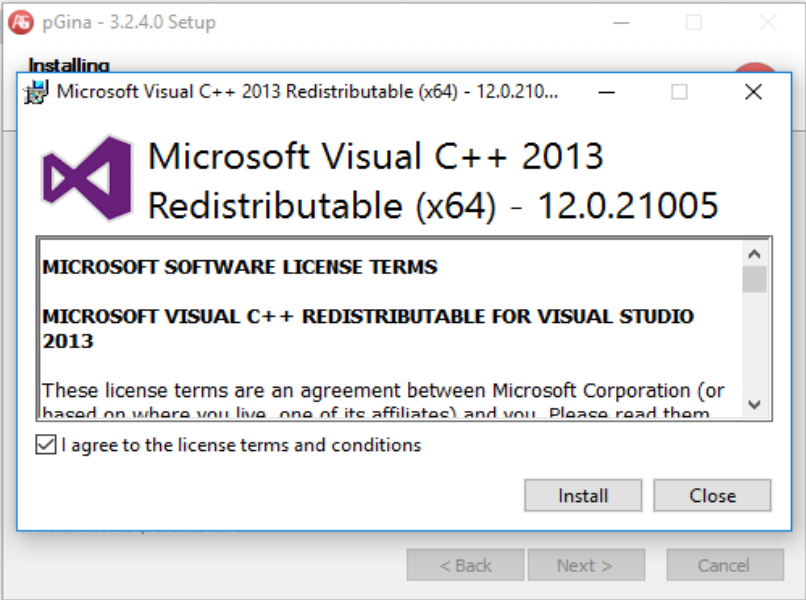Close the Redistributable dialog using the X
Screen dimensions: 806x600
(753, 92)
